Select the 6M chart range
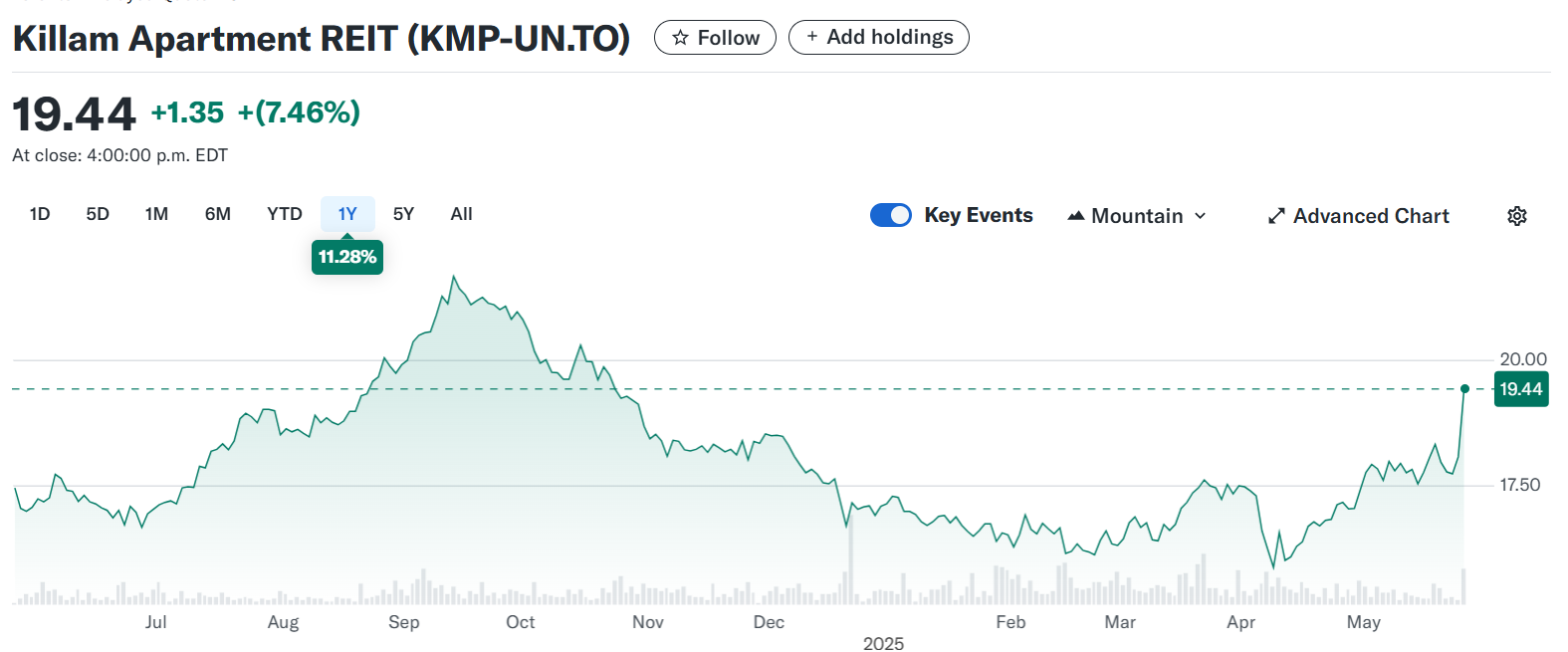 (218, 214)
